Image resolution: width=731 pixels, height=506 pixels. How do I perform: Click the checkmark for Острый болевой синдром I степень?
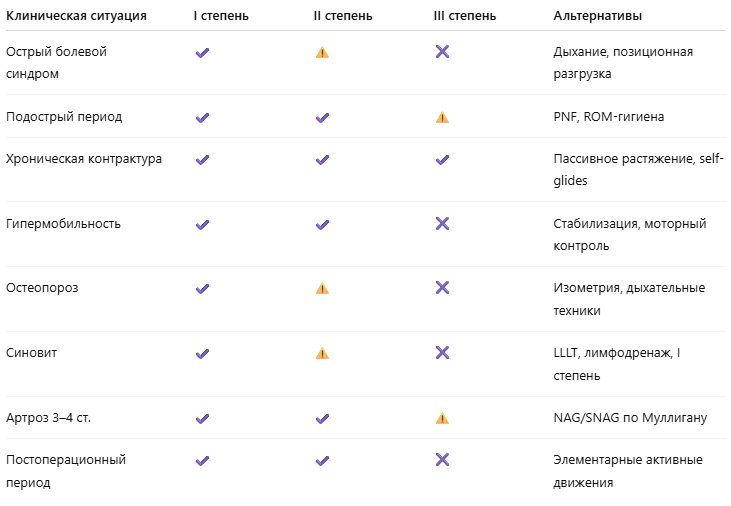pos(202,52)
